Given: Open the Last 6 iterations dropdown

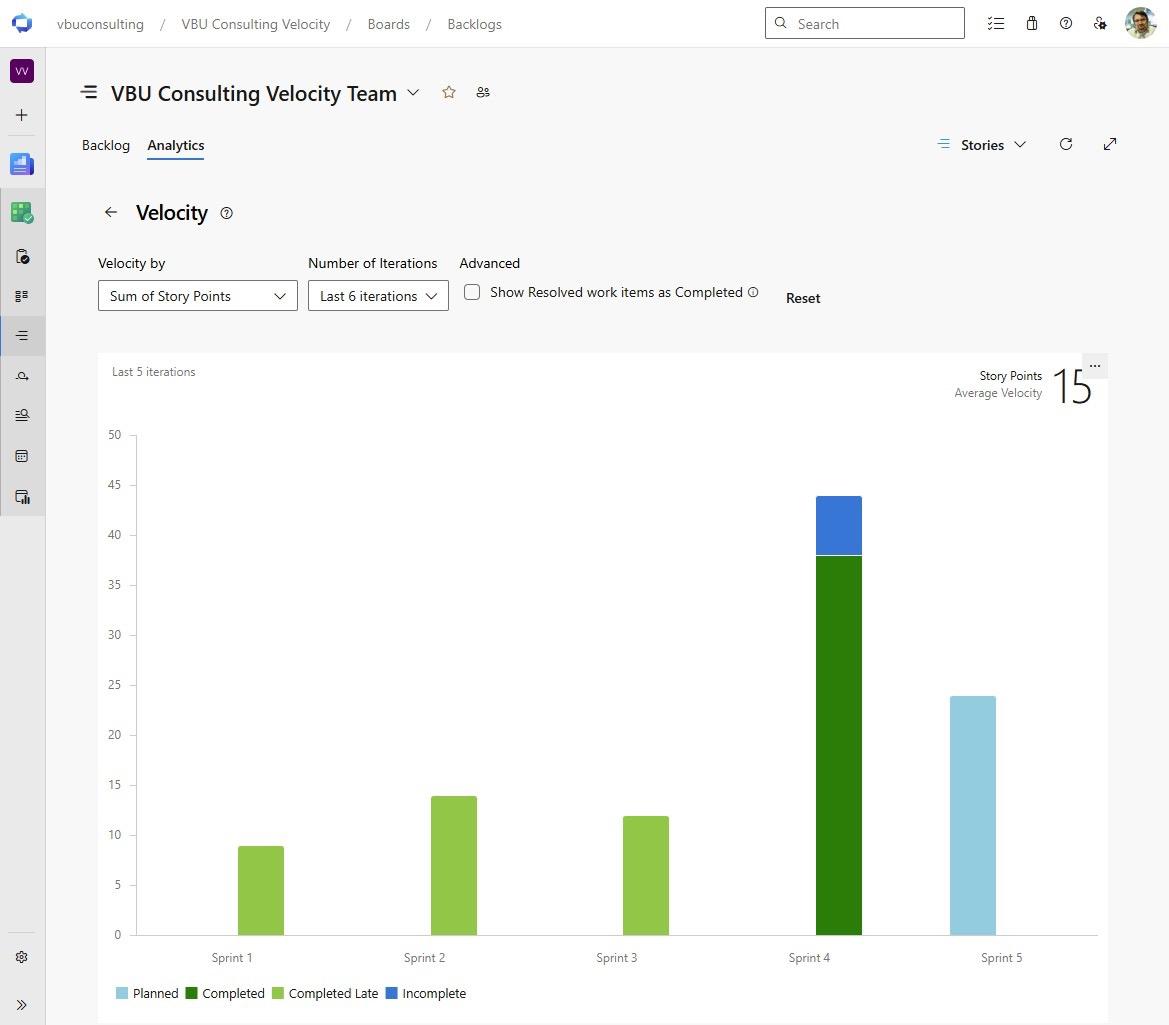Looking at the screenshot, I should tap(378, 296).
